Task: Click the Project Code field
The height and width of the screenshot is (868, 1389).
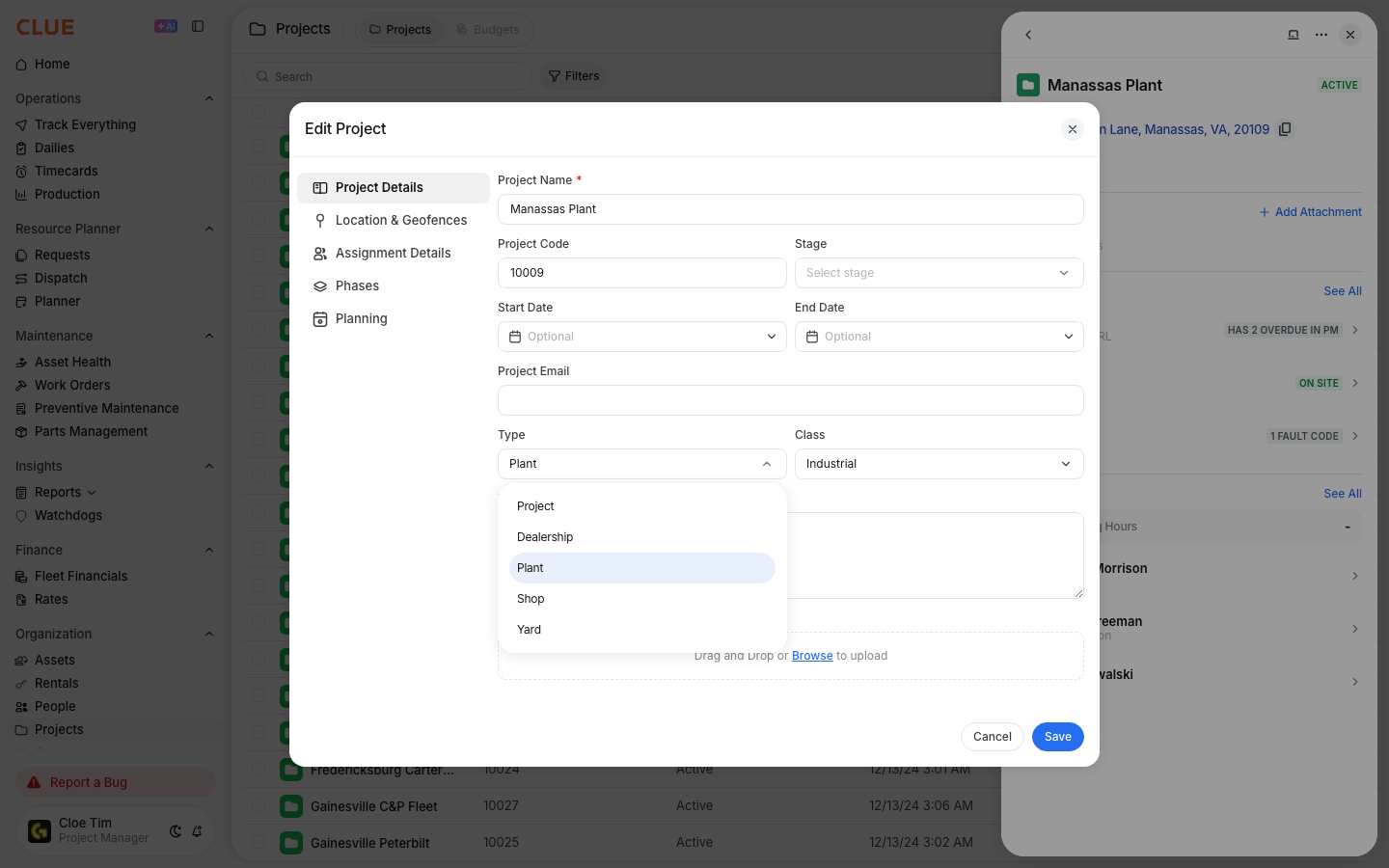Action: click(x=642, y=273)
